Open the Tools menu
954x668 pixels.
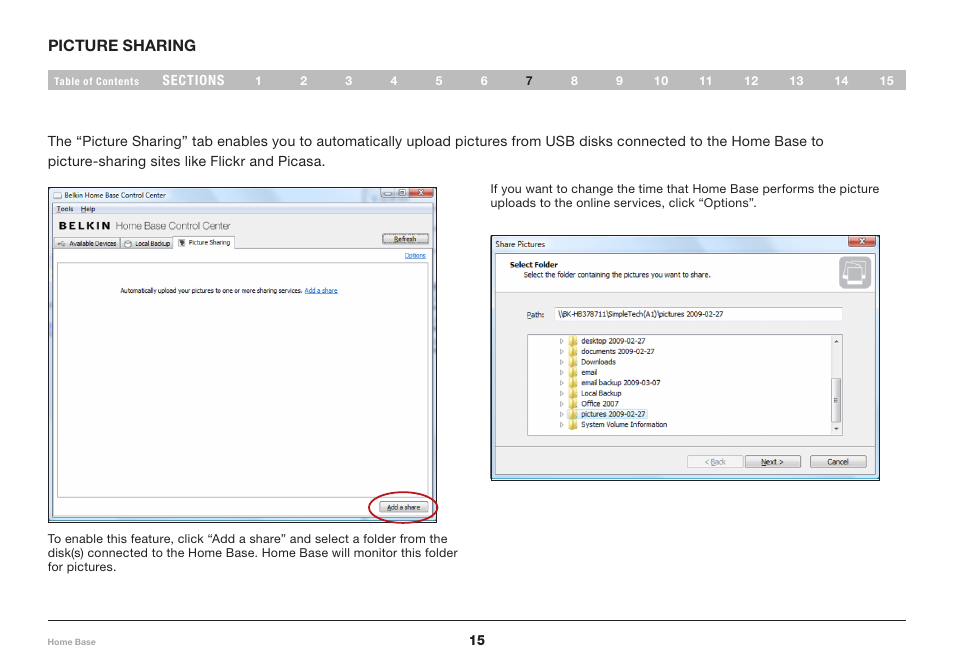(64, 209)
